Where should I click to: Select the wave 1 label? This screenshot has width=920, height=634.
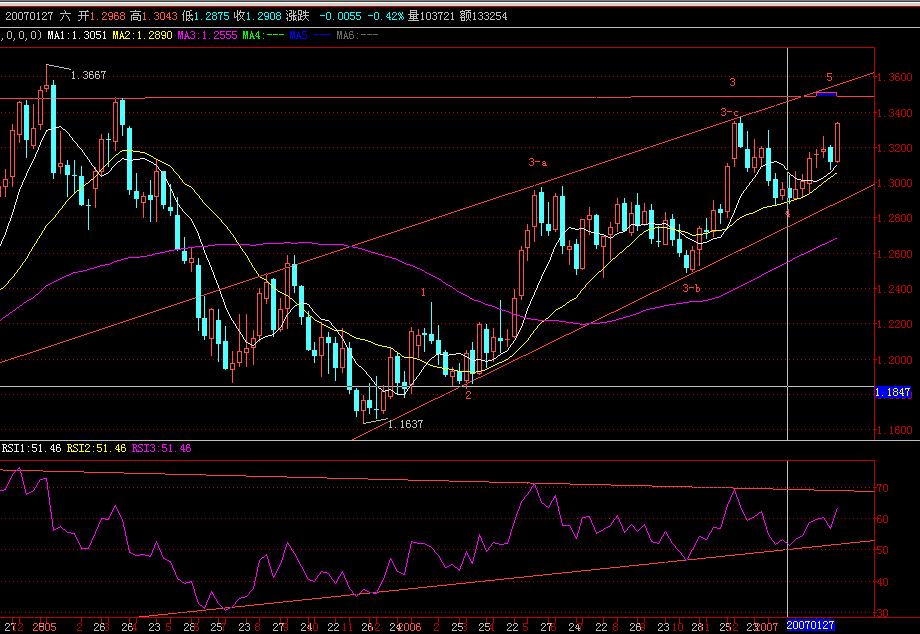pos(423,292)
